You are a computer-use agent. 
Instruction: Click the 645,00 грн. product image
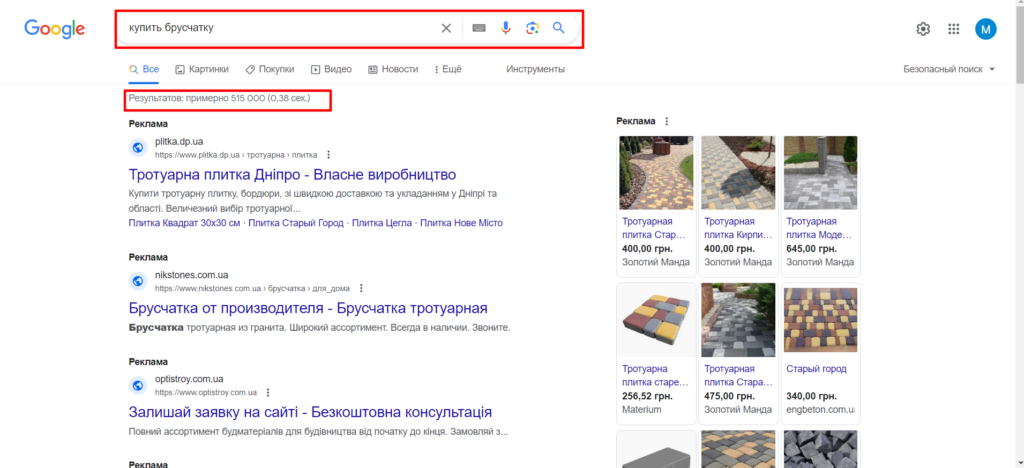820,173
